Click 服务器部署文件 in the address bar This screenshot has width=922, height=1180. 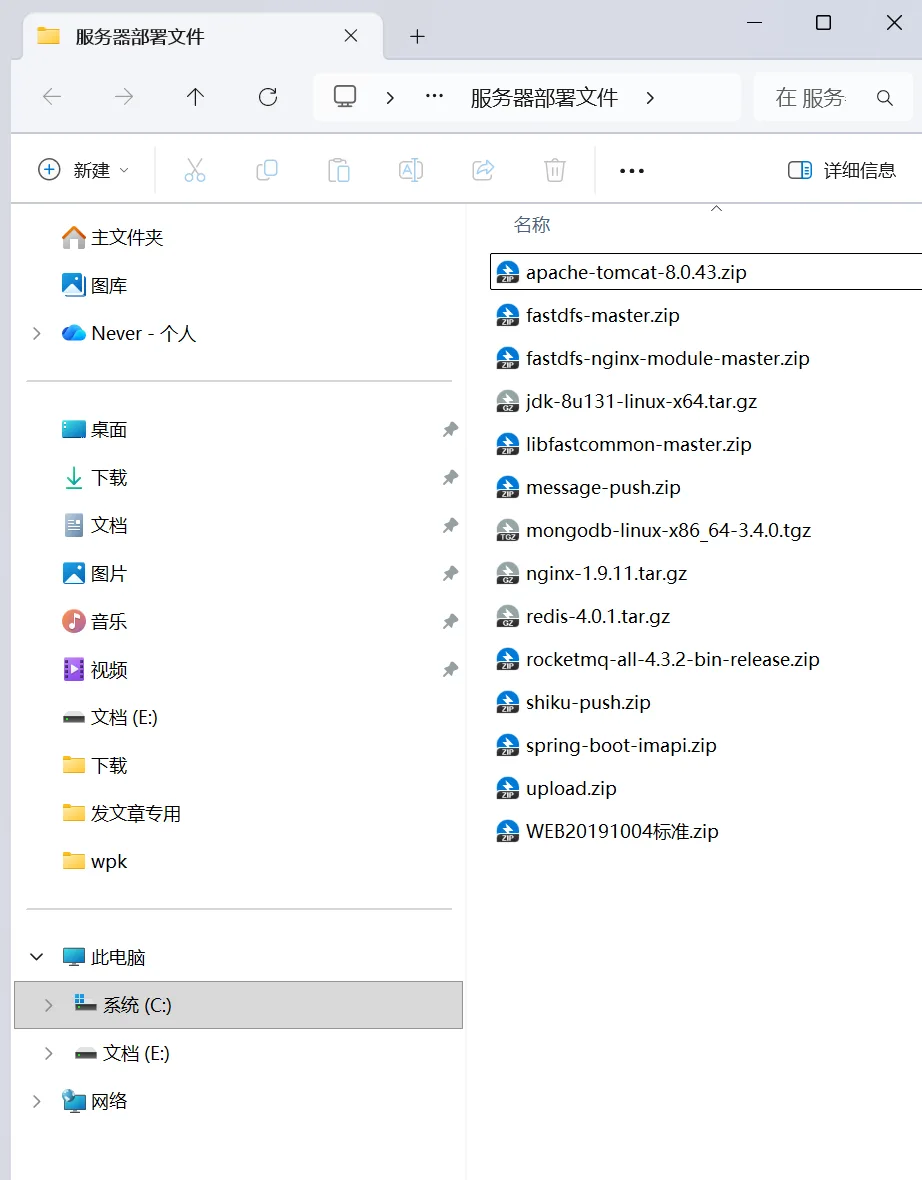tap(544, 97)
